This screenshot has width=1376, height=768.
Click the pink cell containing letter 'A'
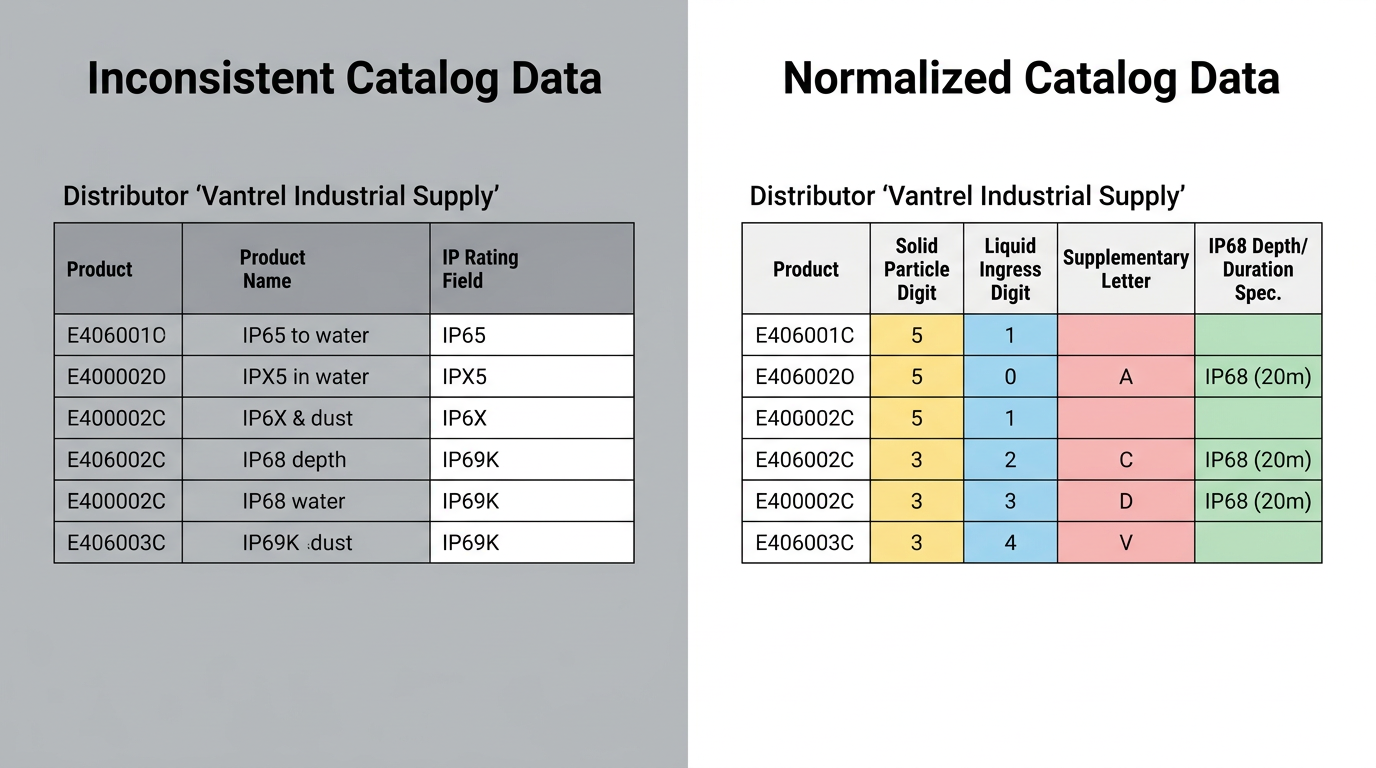[x=1125, y=377]
